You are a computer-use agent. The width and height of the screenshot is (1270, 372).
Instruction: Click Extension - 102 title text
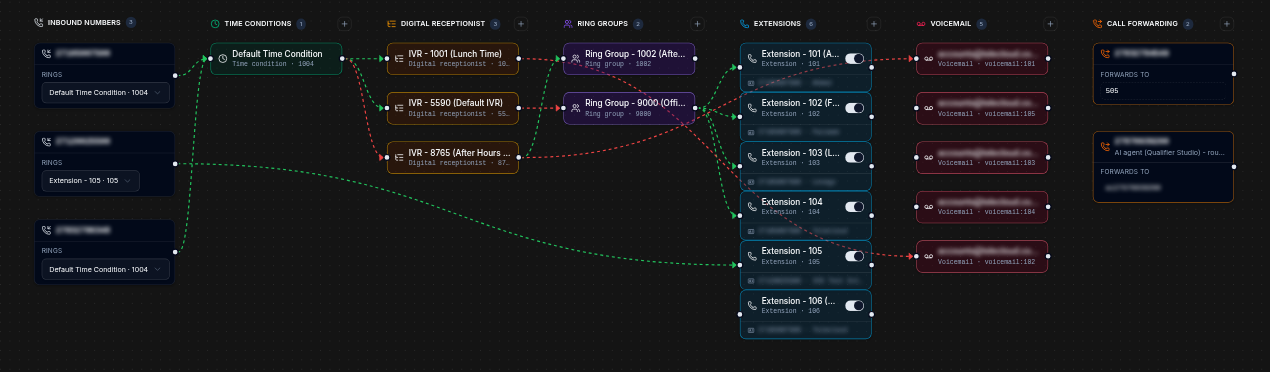coord(799,103)
